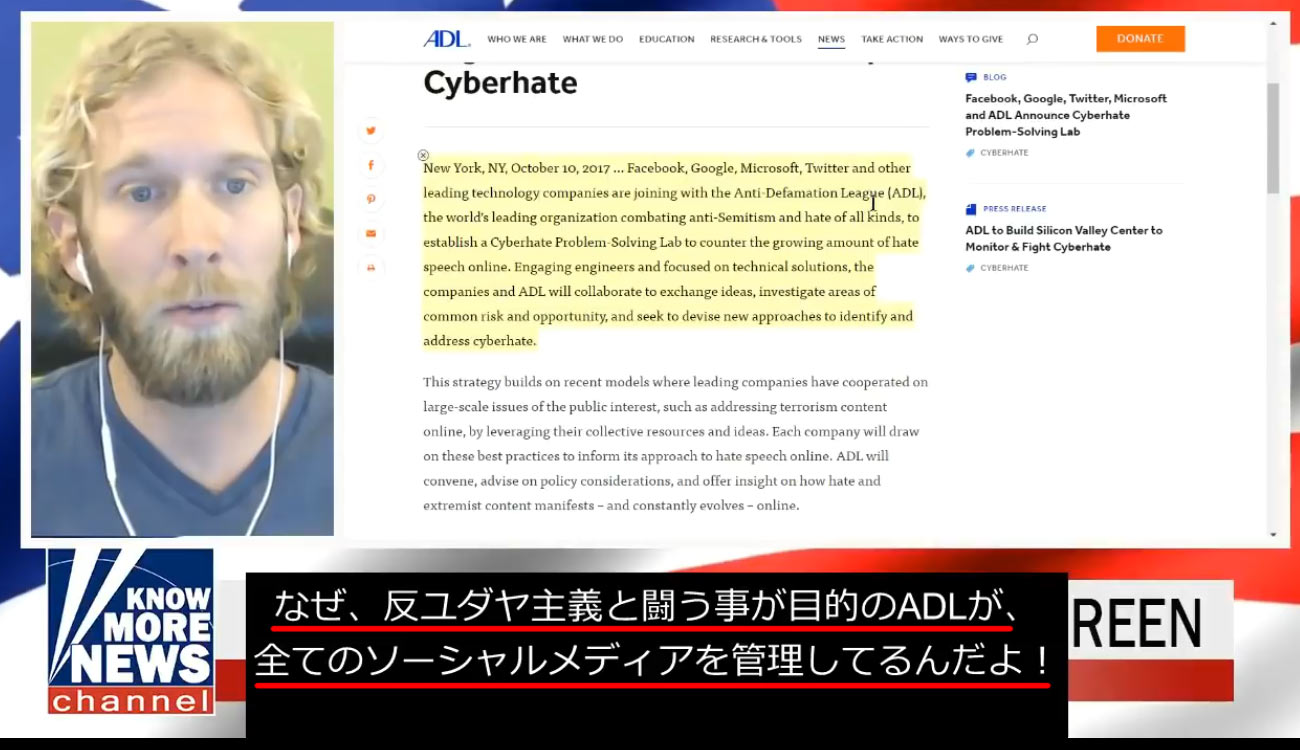The width and height of the screenshot is (1300, 750).
Task: Click the paragraph starting 'This strategy builds'
Action: point(675,444)
